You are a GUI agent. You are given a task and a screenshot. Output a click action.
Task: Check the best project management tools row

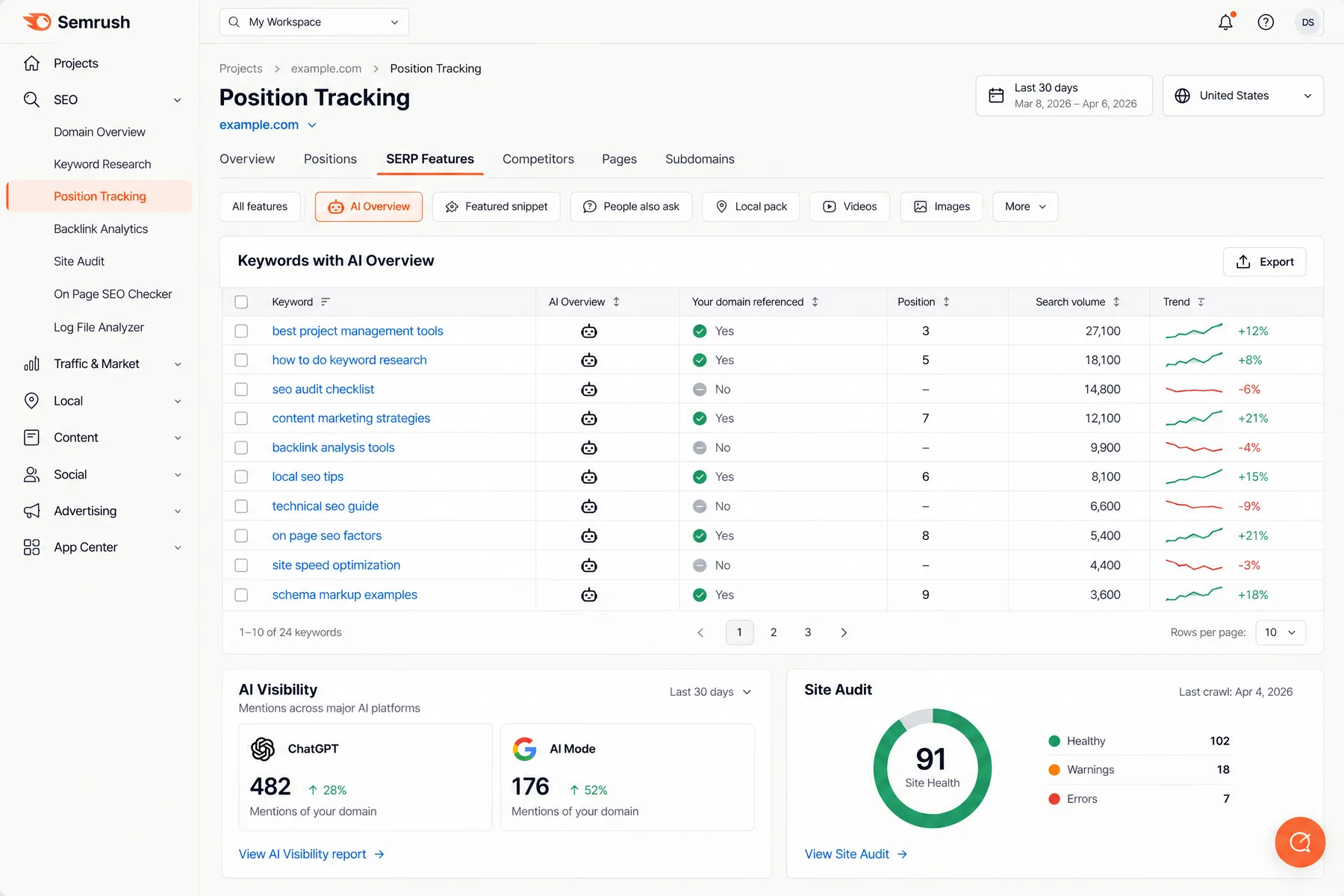(x=241, y=331)
